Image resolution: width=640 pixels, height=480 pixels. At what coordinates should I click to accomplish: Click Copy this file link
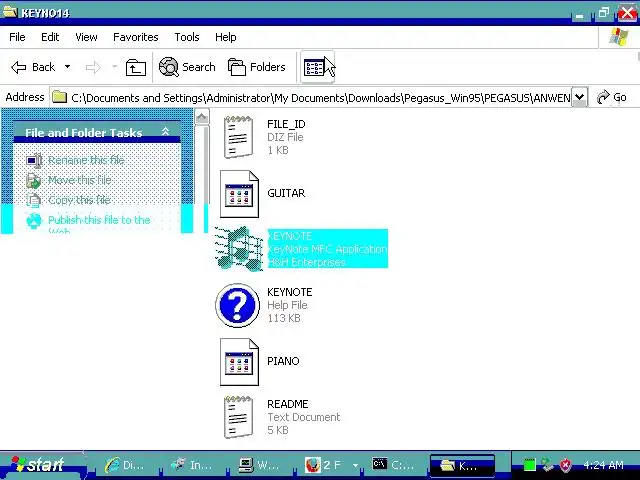pos(79,200)
